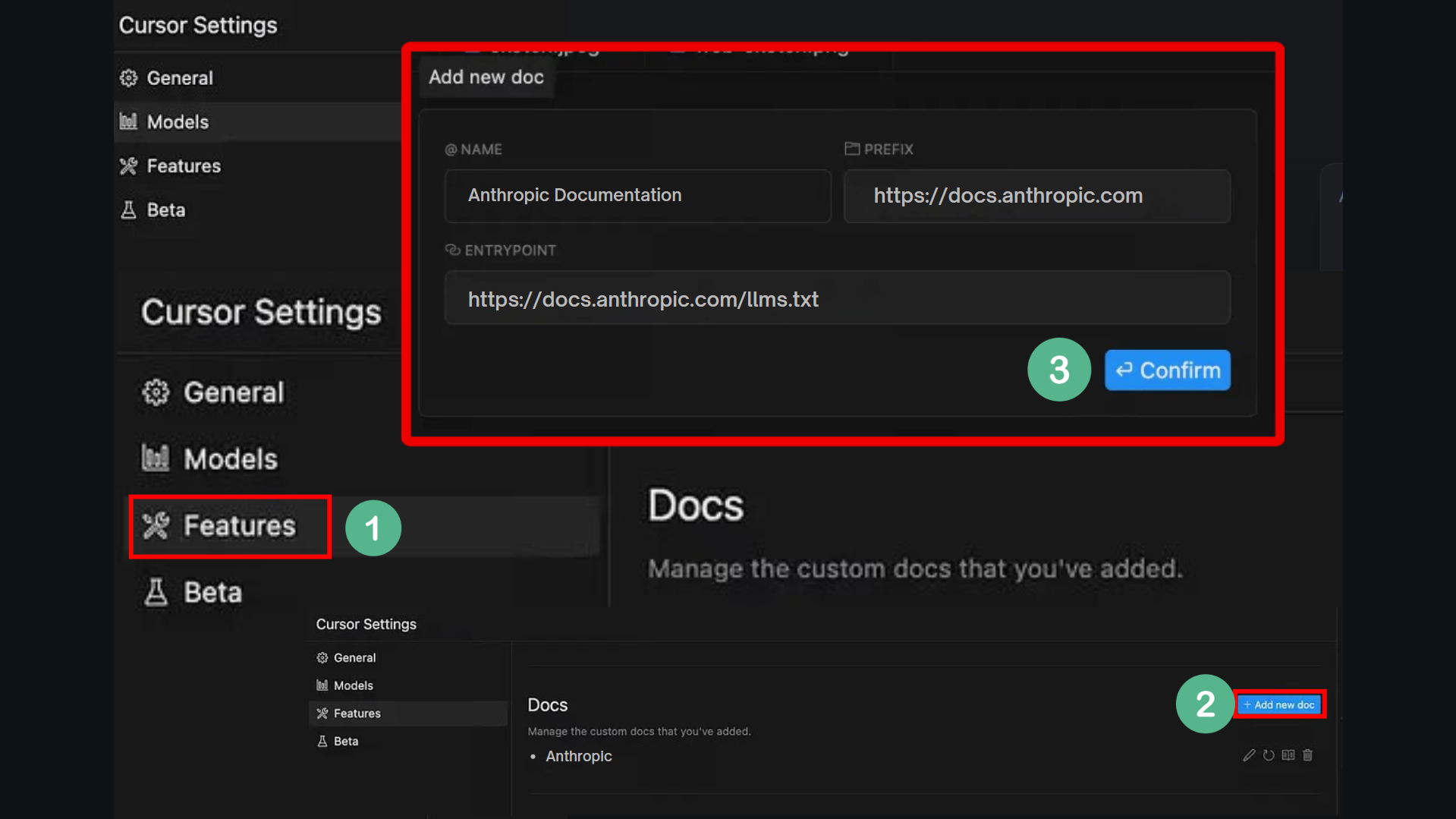Open General in the sidebar beside the Anthropic list
The width and height of the screenshot is (1456, 819).
354,658
